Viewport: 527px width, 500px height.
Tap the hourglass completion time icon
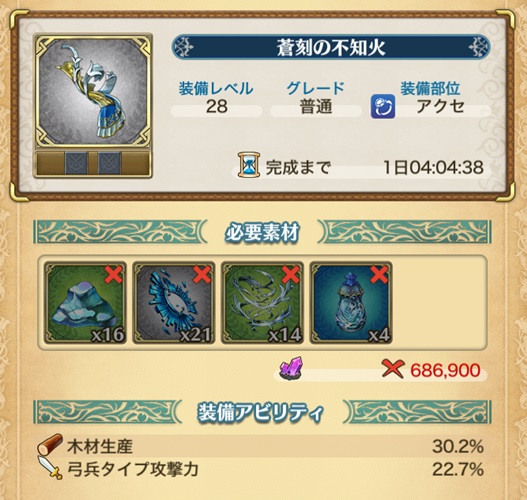(x=249, y=165)
